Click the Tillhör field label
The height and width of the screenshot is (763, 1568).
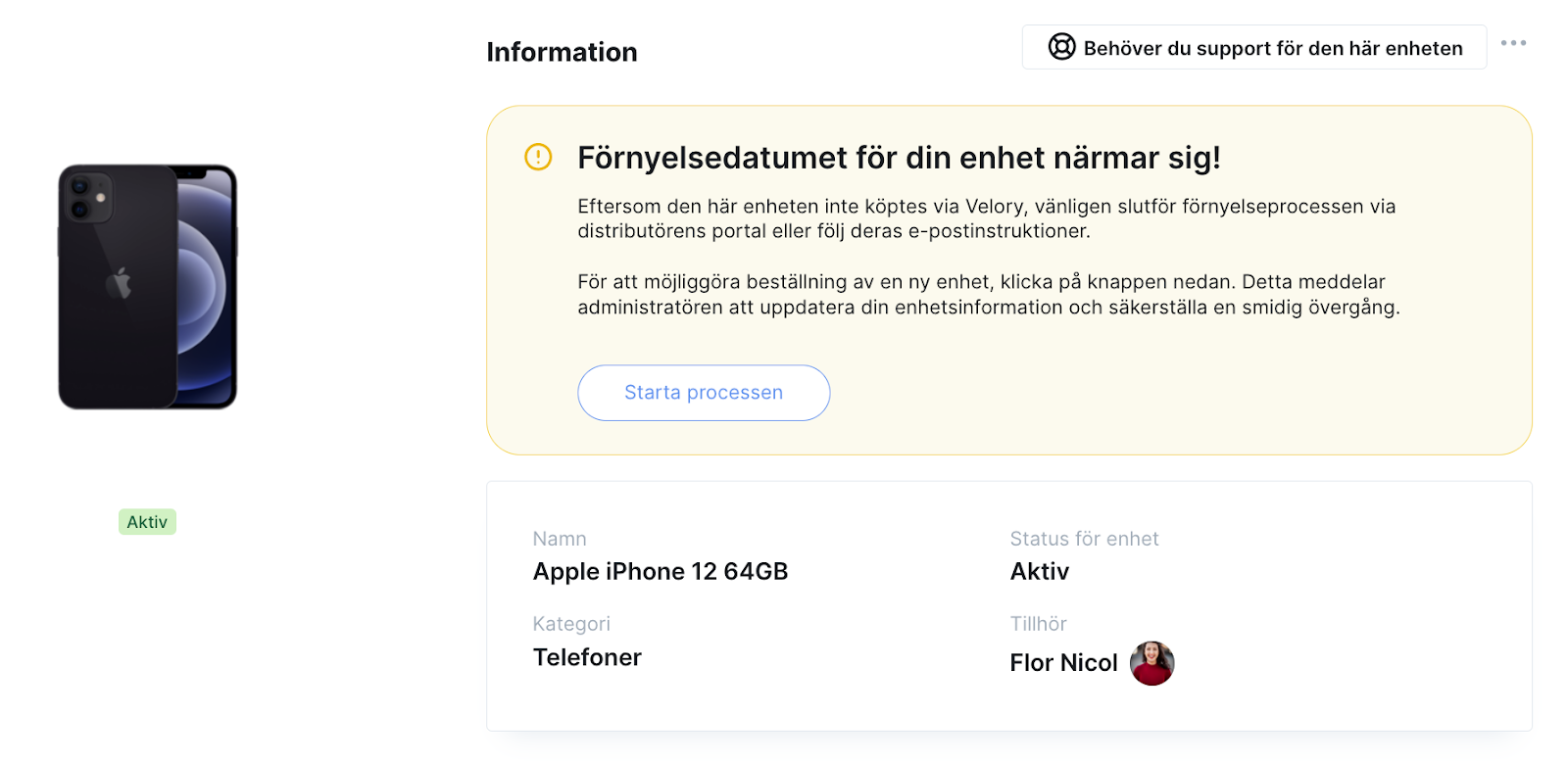[x=1038, y=624]
